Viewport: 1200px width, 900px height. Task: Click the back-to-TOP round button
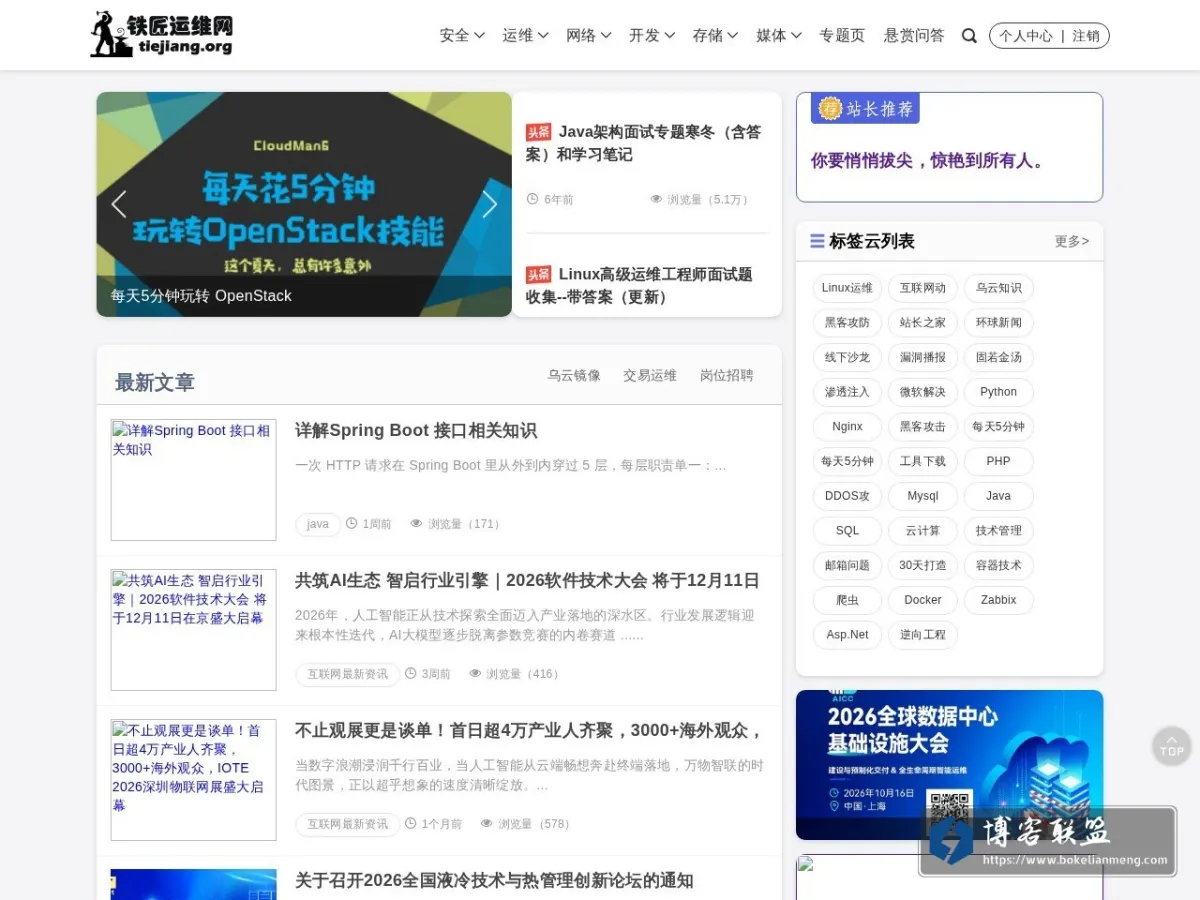click(x=1172, y=746)
